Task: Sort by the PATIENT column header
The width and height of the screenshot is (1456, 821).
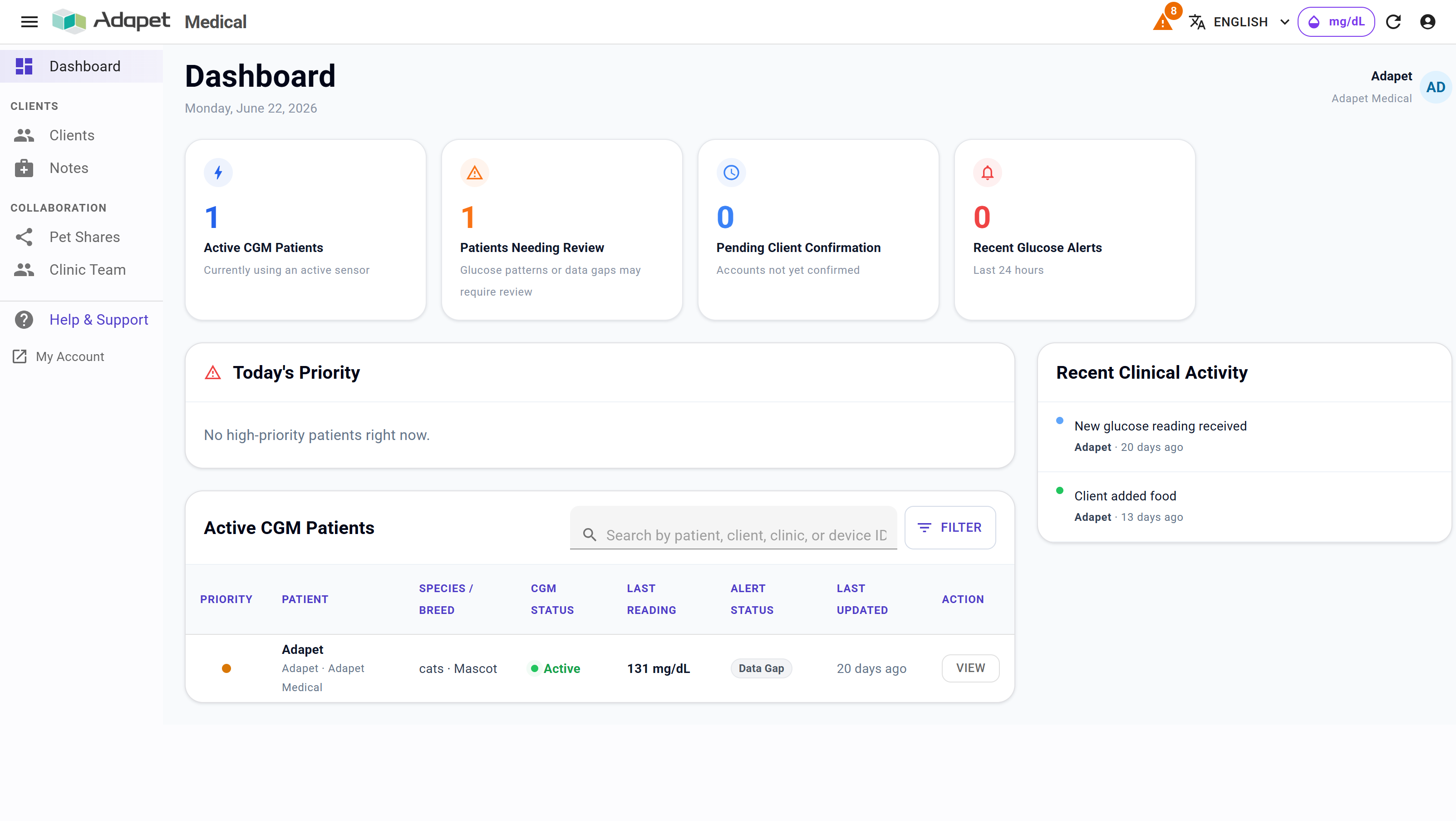Action: pyautogui.click(x=305, y=599)
